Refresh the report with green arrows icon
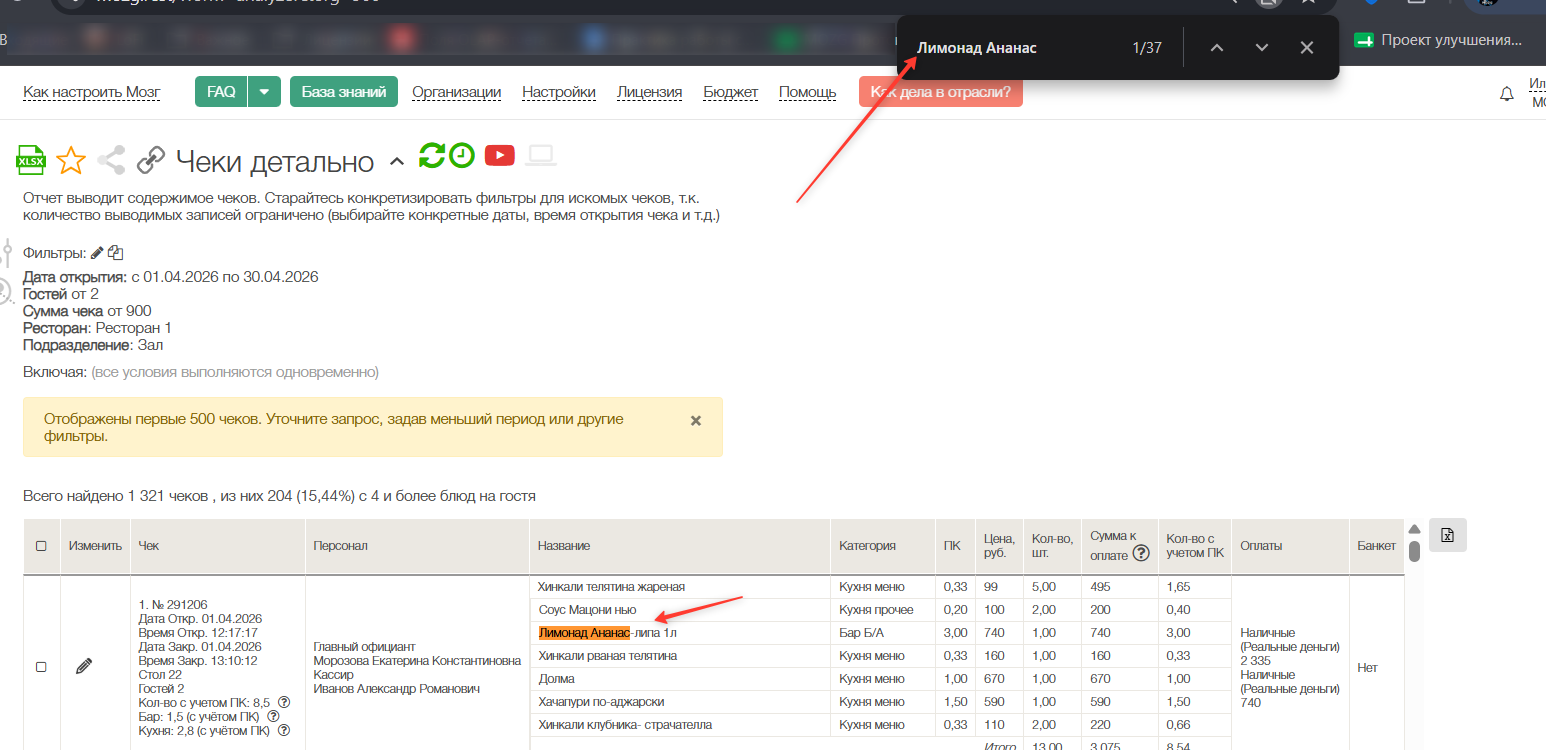1546x750 pixels. click(x=432, y=155)
